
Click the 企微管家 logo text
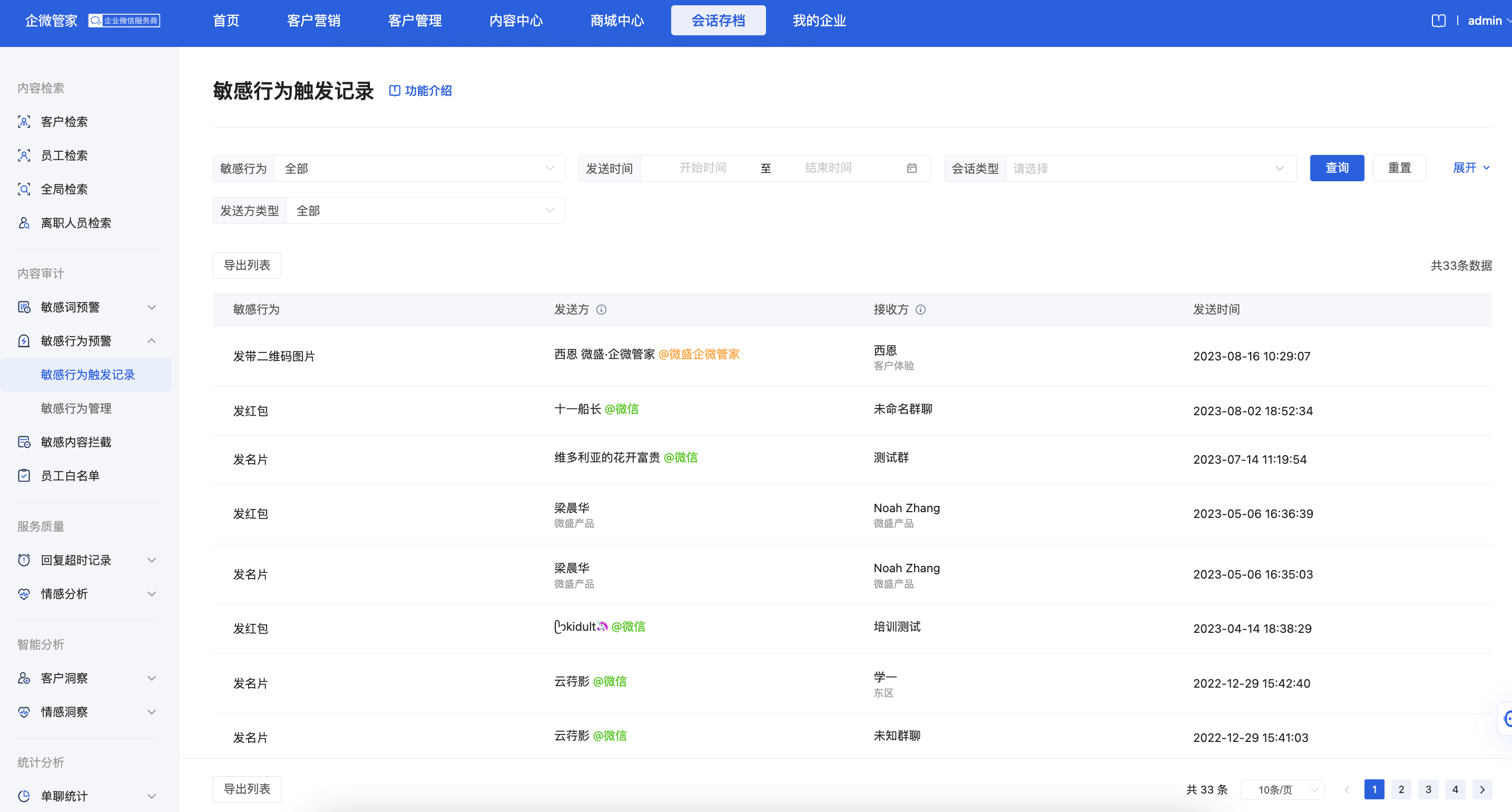(x=51, y=21)
